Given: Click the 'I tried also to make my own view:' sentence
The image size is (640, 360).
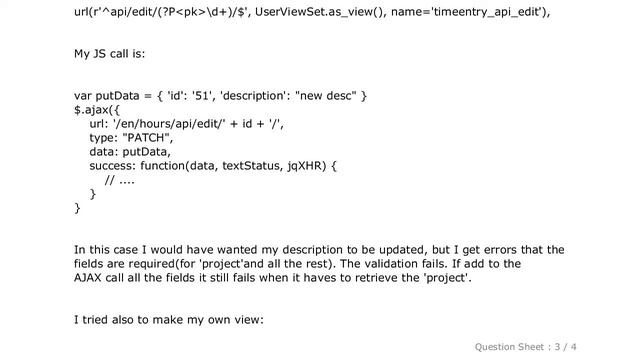Looking at the screenshot, I should 169,320.
